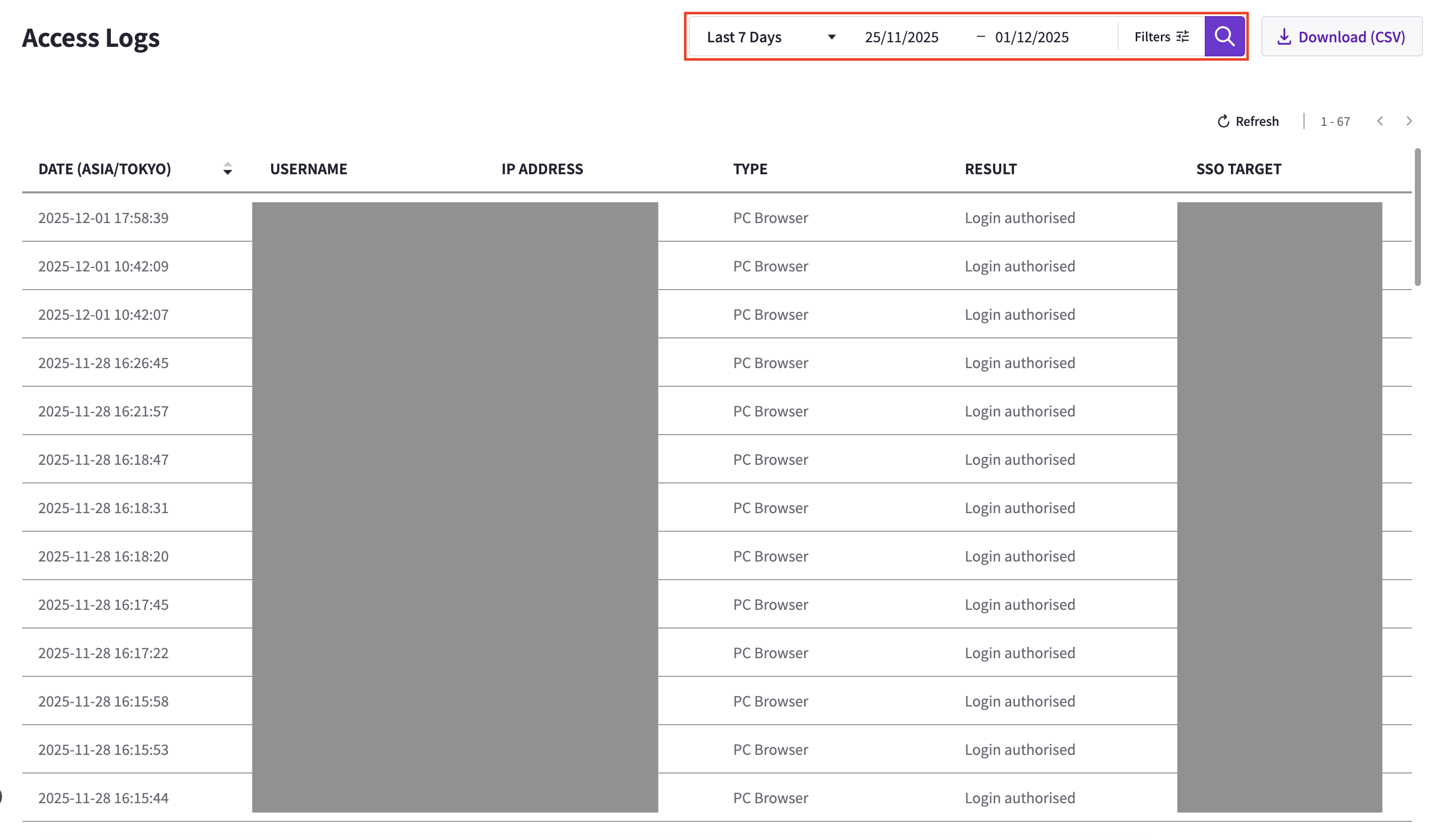
Task: Click the DATE (ASIA/TOKYO) column header
Action: tap(105, 169)
